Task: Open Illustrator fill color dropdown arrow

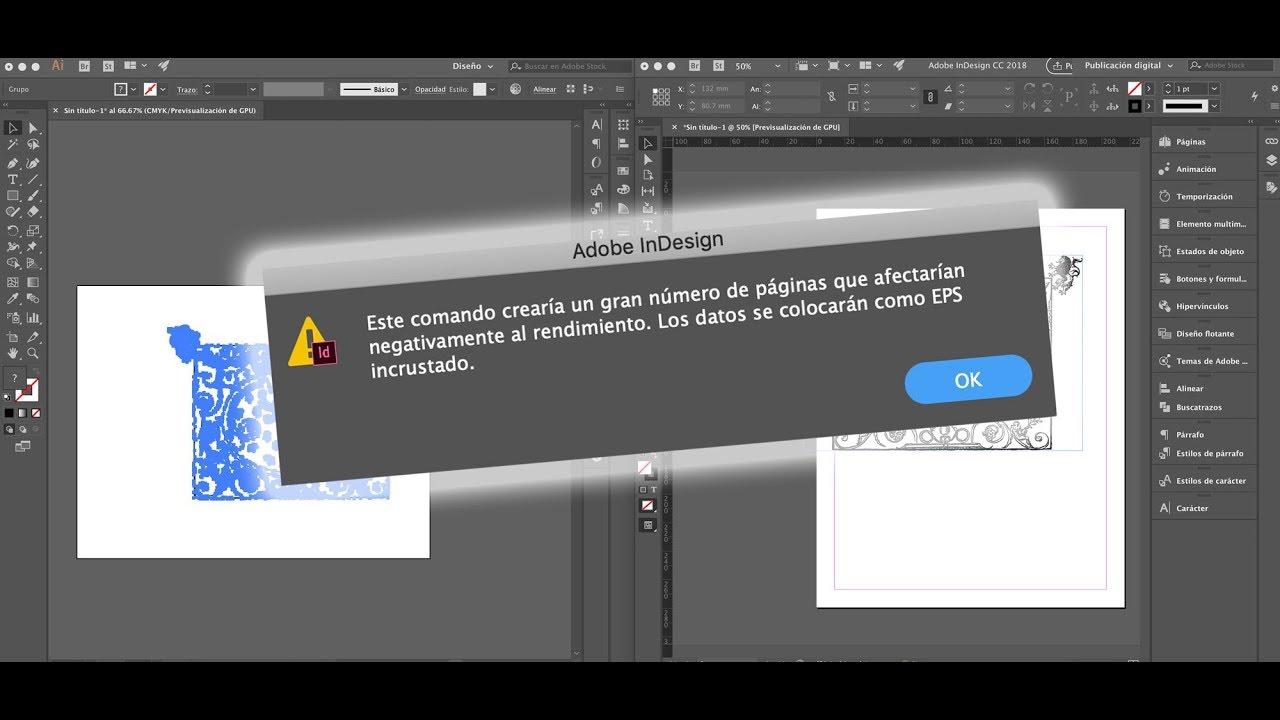Action: 133,89
